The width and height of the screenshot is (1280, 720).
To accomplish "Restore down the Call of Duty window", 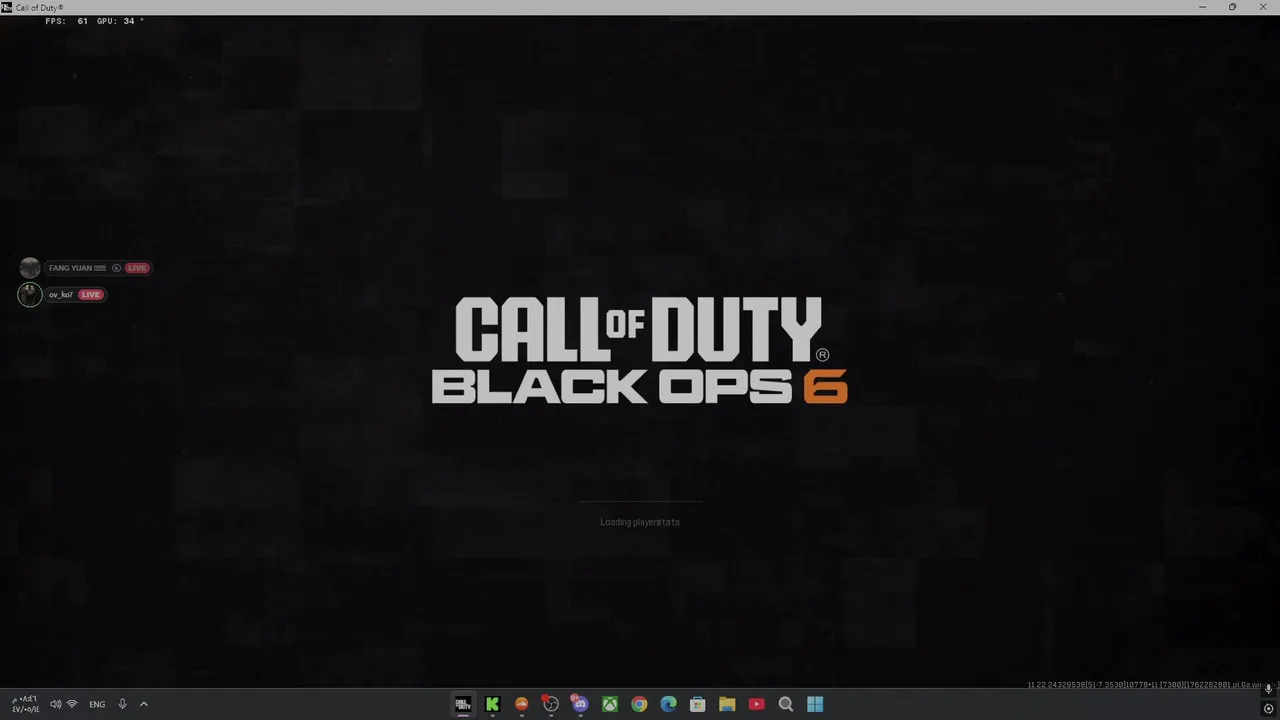I will pos(1232,7).
